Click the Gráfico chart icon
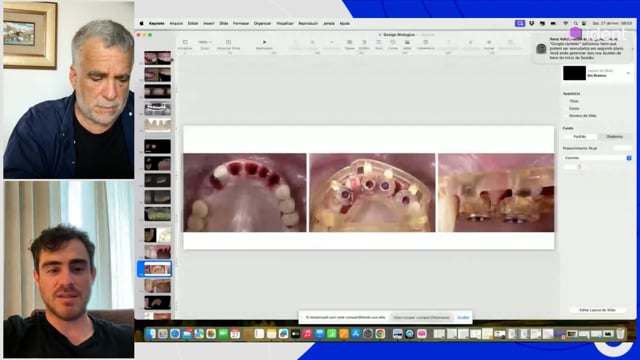This screenshot has height=360, width=640. 364,42
